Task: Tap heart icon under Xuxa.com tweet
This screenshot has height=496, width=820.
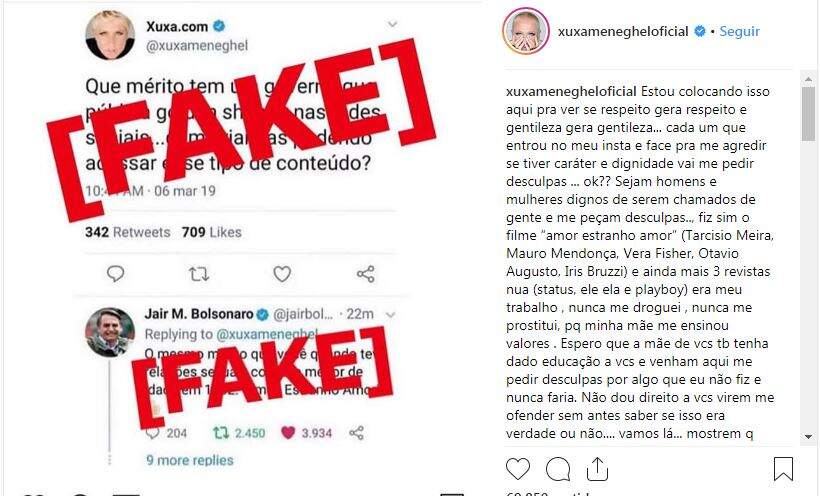Action: (x=282, y=274)
